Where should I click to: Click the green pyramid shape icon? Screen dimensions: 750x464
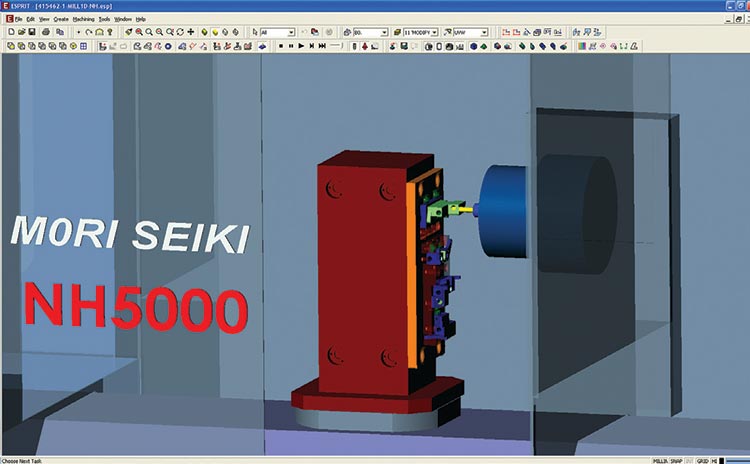(x=484, y=46)
